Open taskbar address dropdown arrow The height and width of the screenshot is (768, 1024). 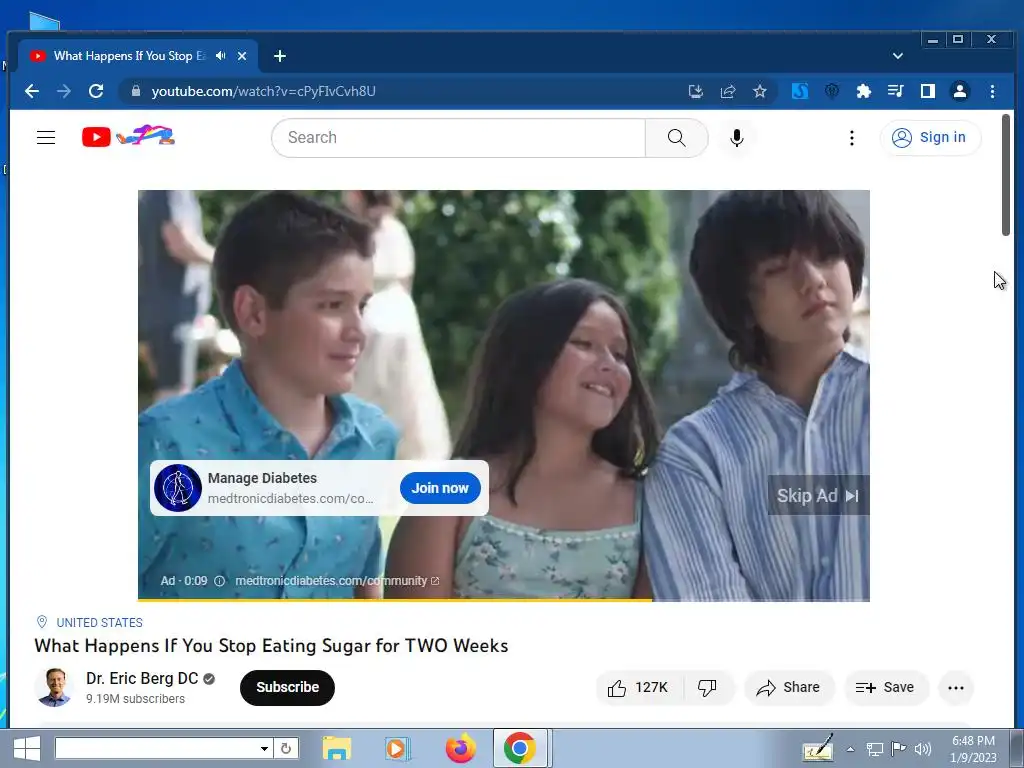(264, 748)
